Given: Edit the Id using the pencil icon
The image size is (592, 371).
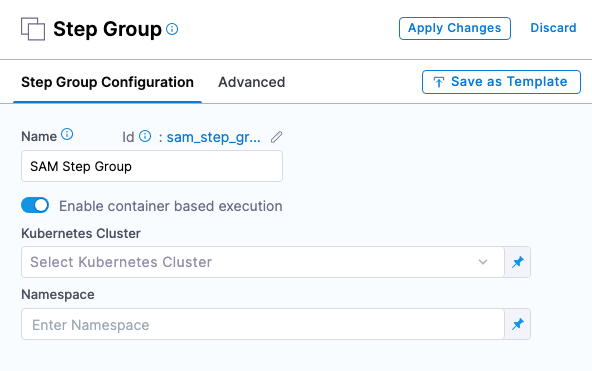Looking at the screenshot, I should pyautogui.click(x=276, y=137).
